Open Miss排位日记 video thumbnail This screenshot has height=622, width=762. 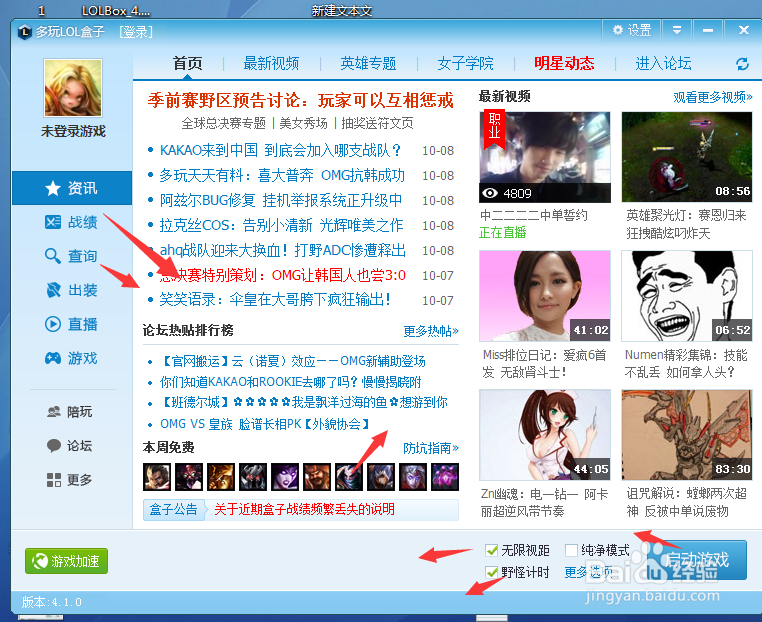[545, 296]
